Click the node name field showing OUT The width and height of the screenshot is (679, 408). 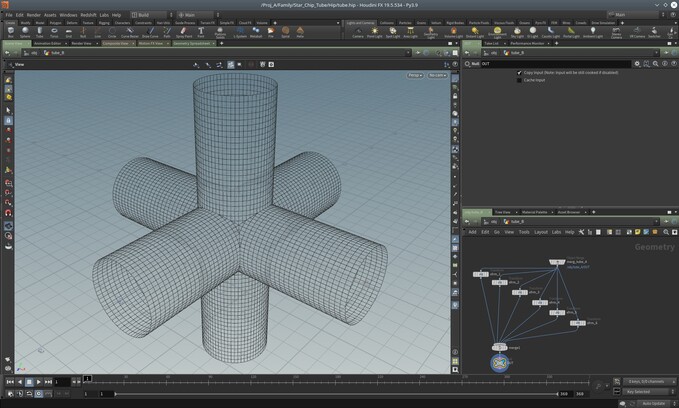[555, 64]
